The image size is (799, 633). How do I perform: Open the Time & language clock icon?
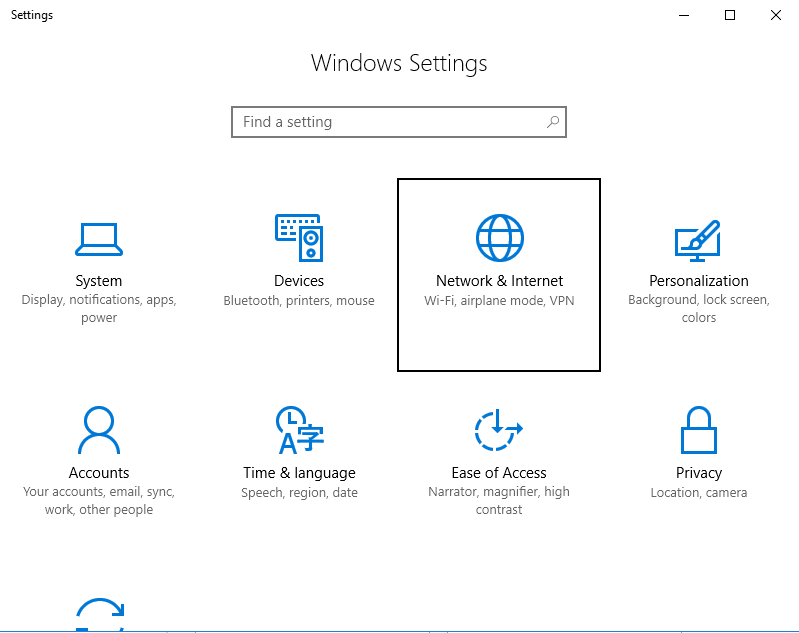coord(299,430)
